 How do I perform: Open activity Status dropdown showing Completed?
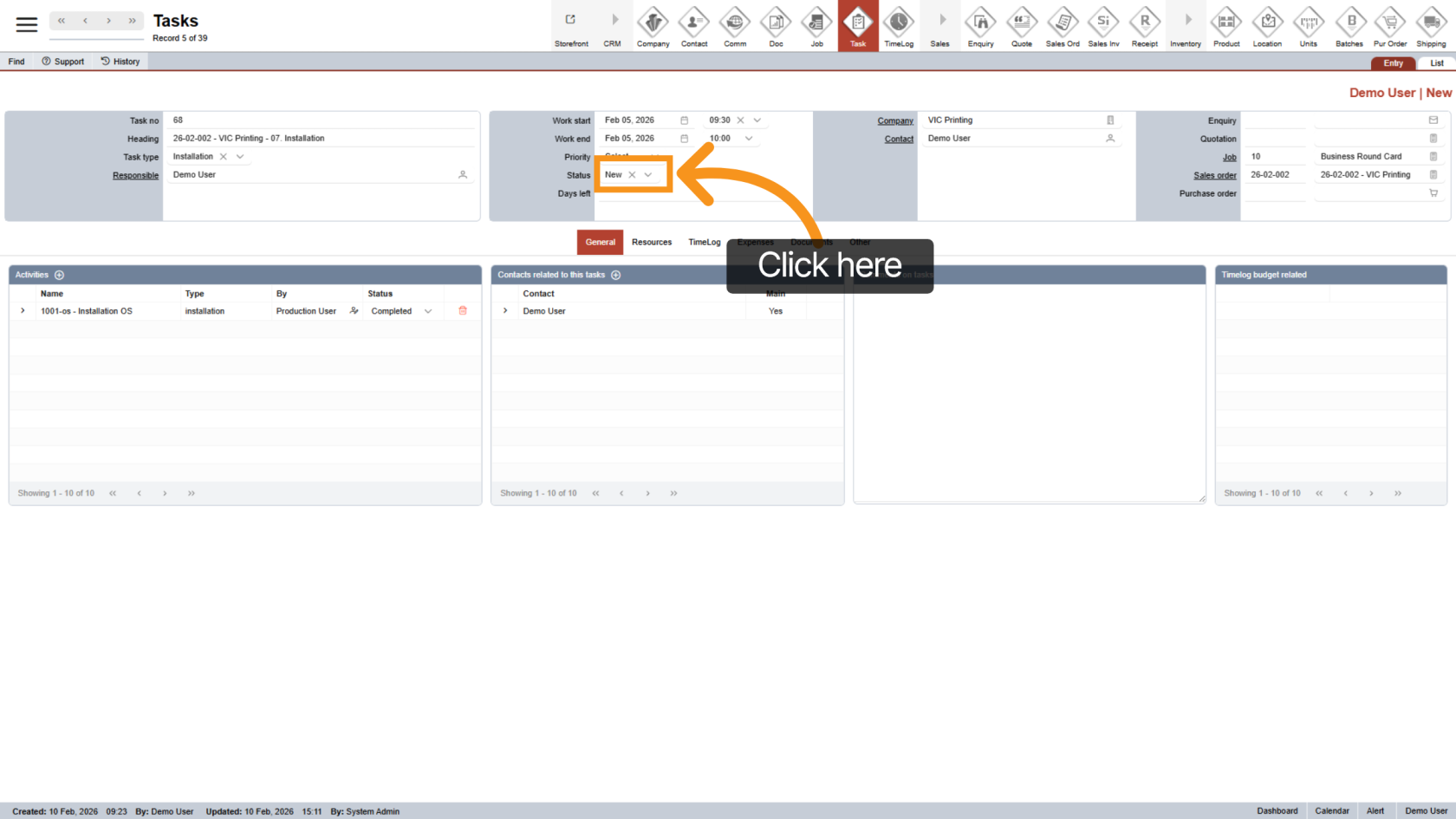pos(428,311)
